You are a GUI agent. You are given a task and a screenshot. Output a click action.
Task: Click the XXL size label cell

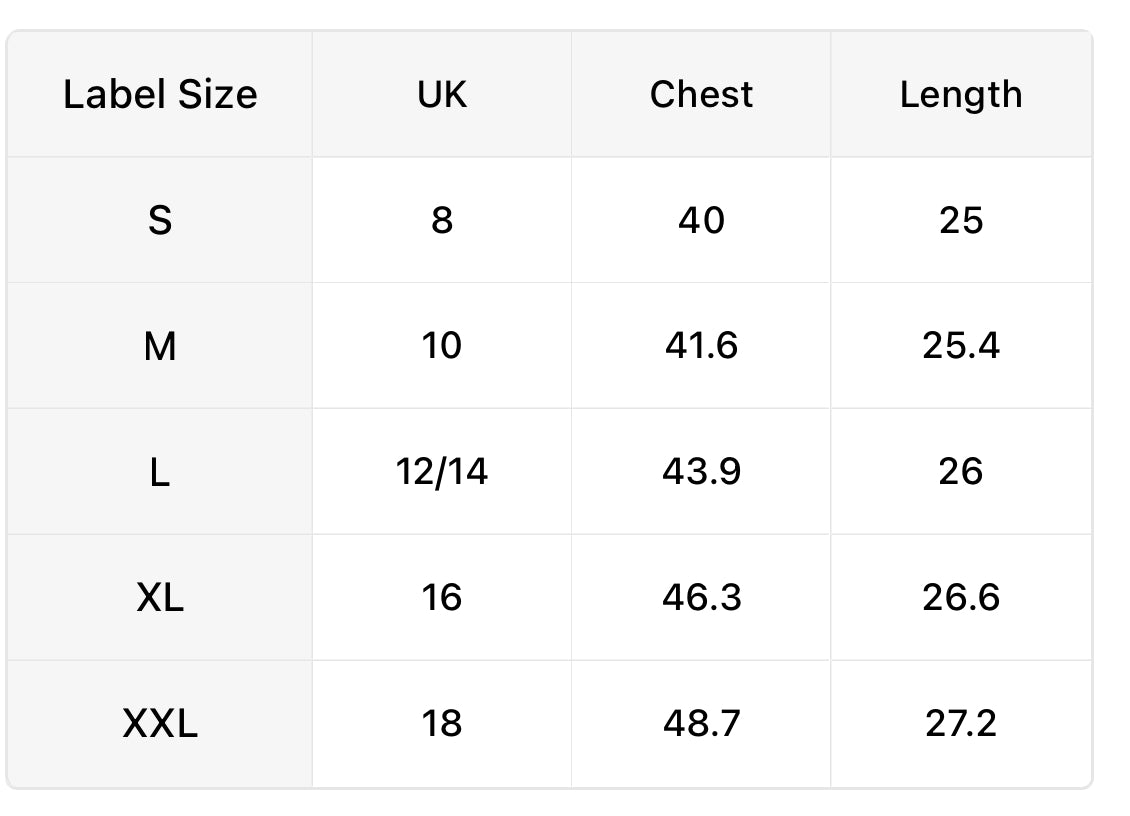[x=160, y=724]
